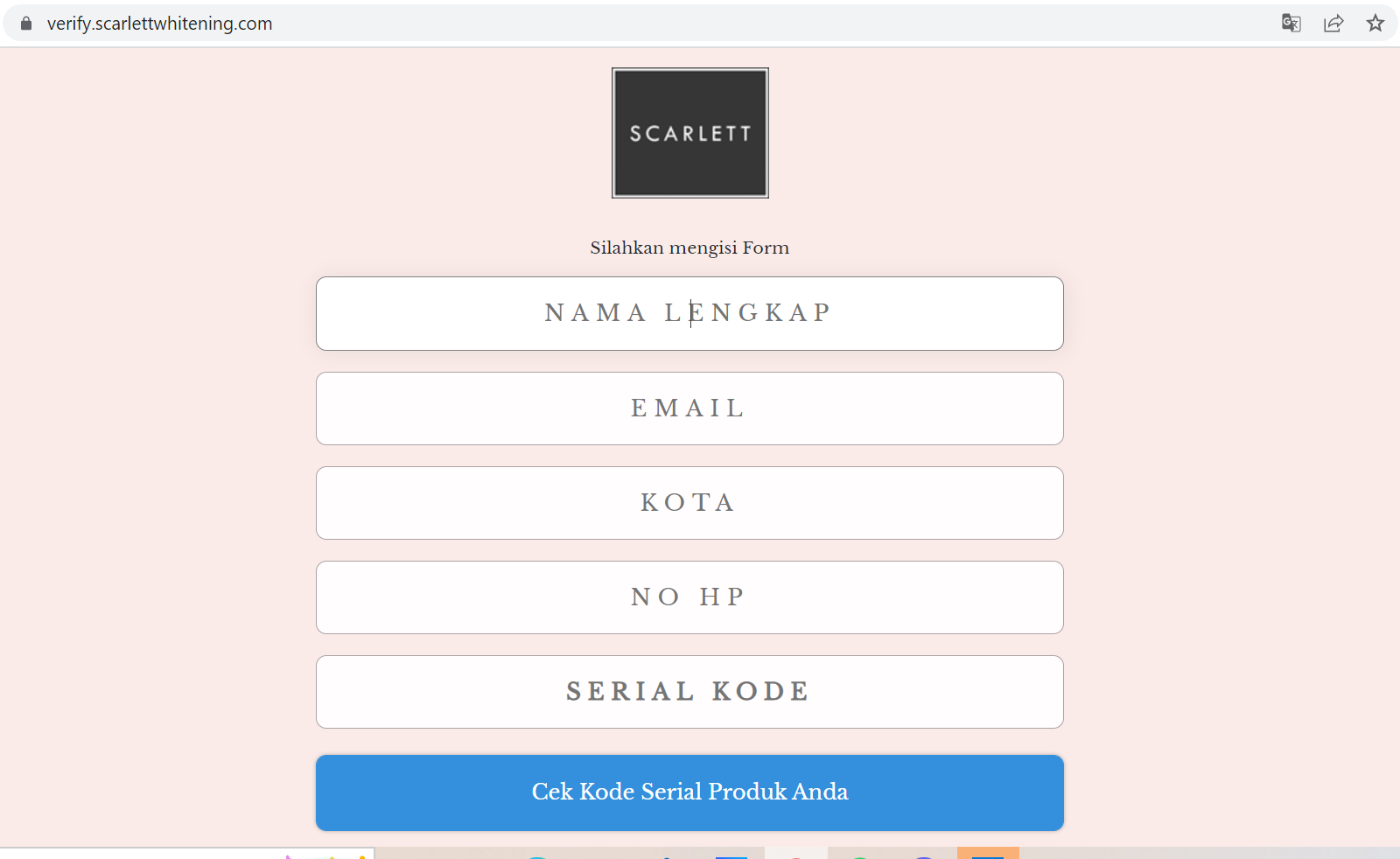The height and width of the screenshot is (859, 1400).
Task: Activate the NO HP field
Action: [x=689, y=597]
